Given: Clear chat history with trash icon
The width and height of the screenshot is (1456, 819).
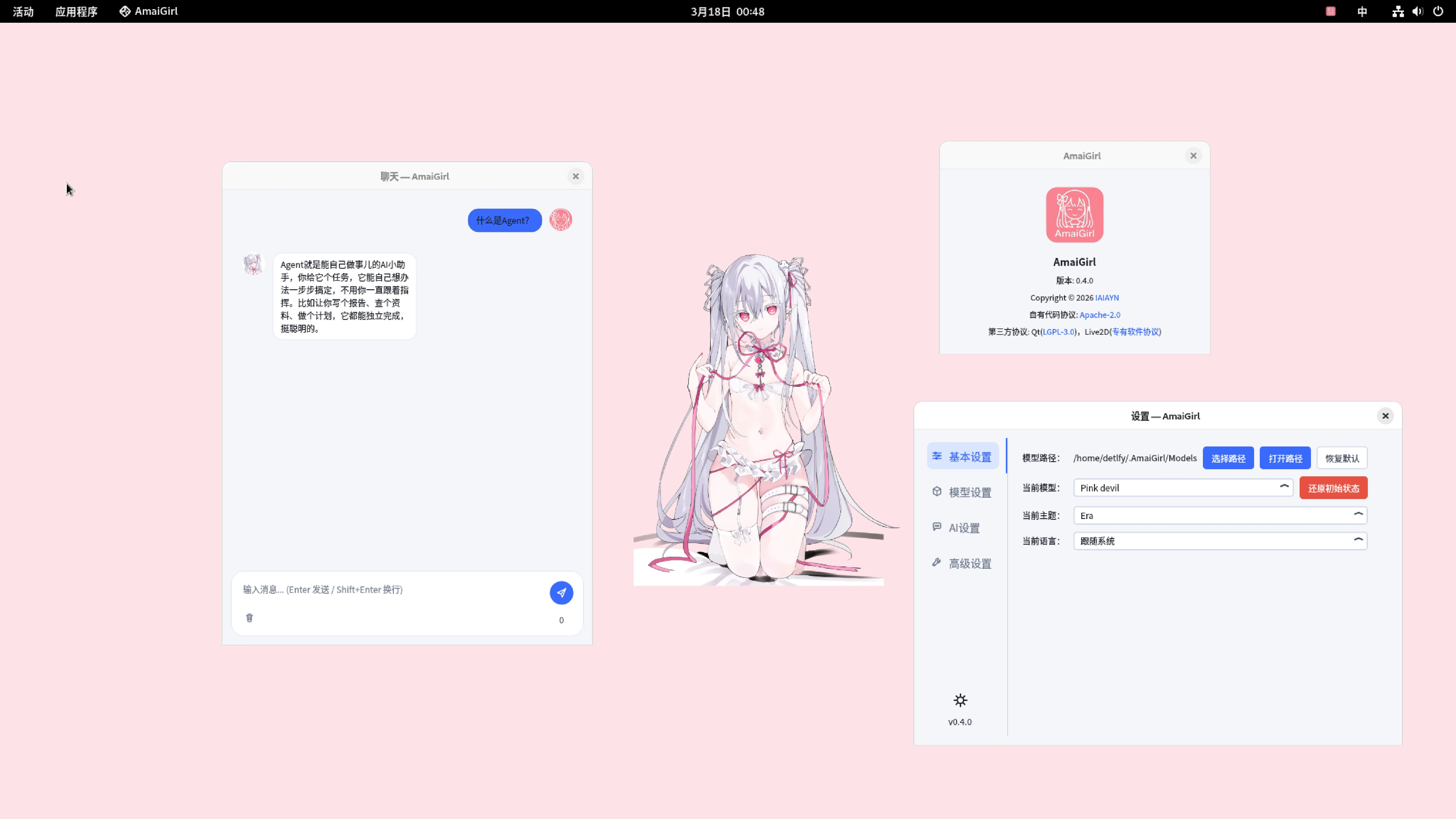Looking at the screenshot, I should 249,618.
